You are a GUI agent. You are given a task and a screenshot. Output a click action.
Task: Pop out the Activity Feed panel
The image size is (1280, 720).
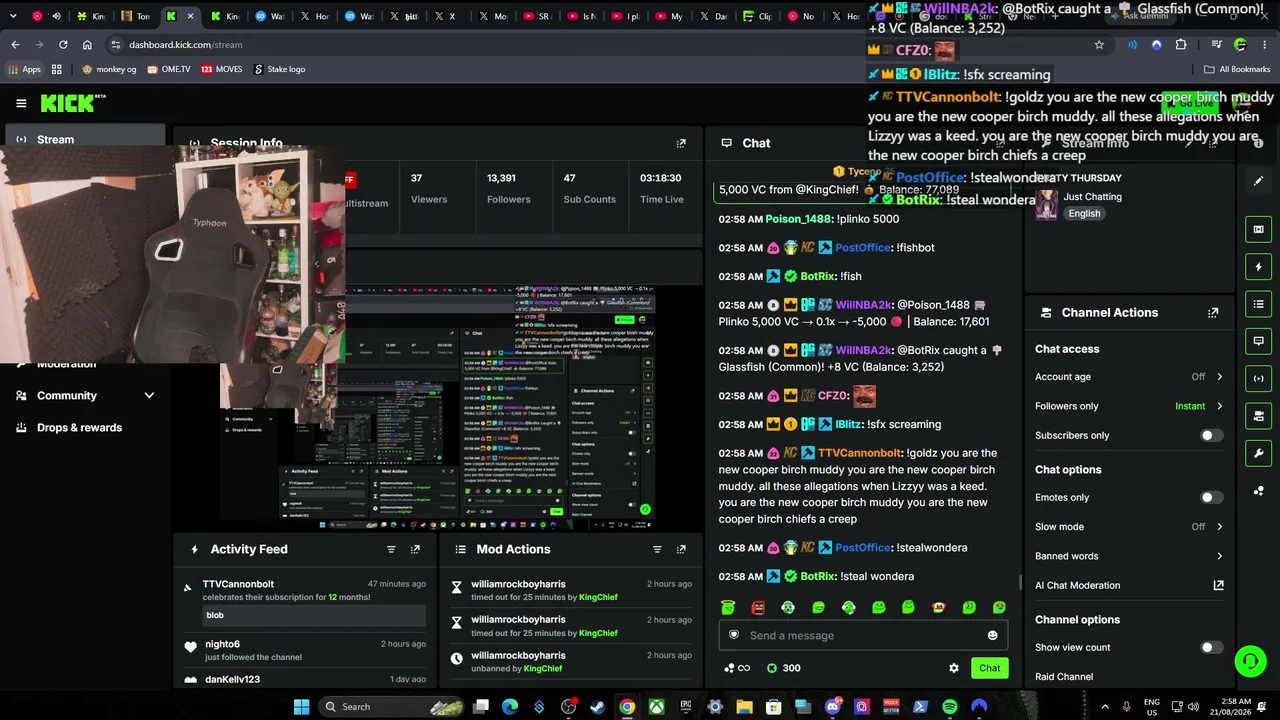(x=415, y=549)
